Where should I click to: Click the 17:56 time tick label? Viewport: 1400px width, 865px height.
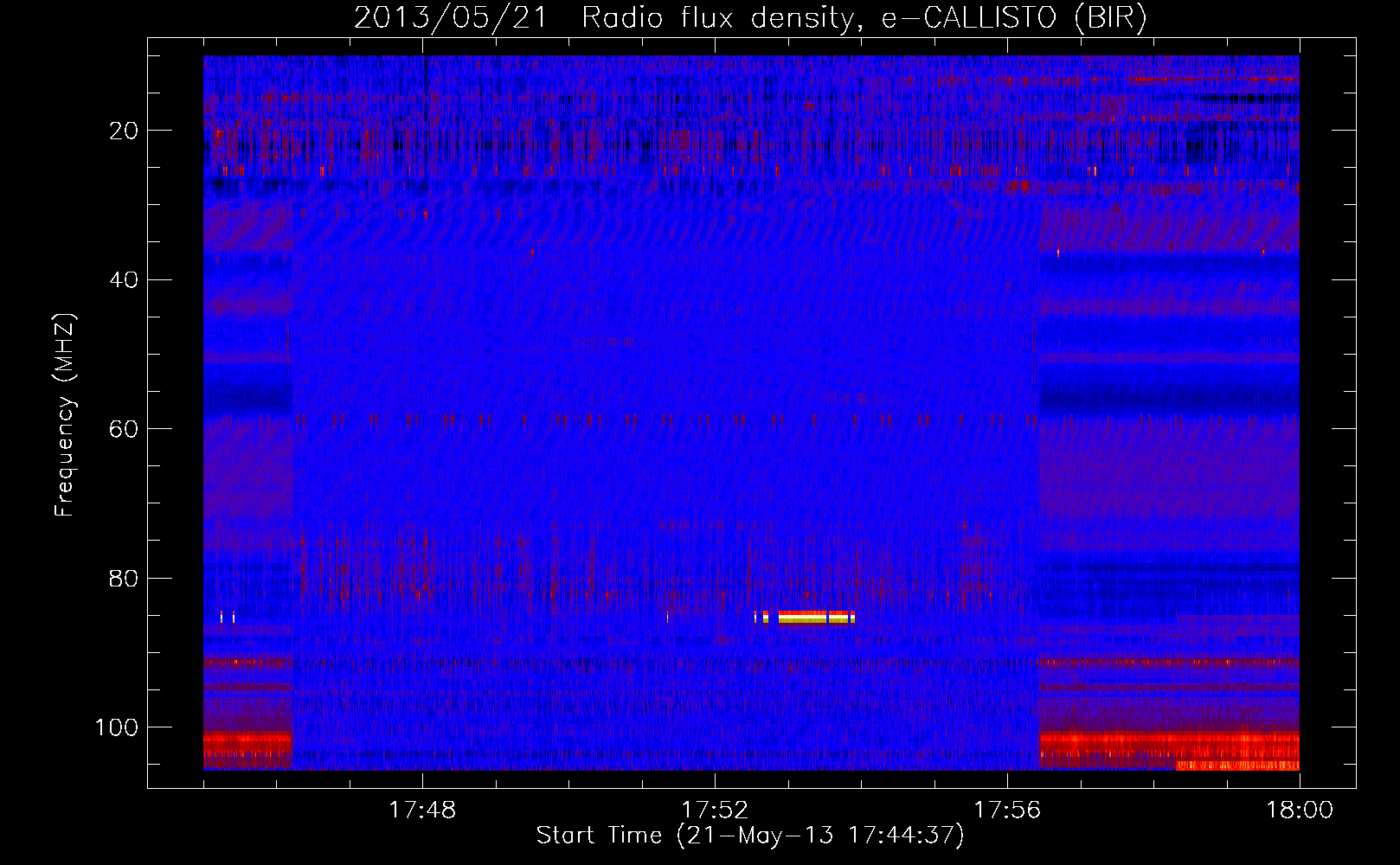(1007, 811)
